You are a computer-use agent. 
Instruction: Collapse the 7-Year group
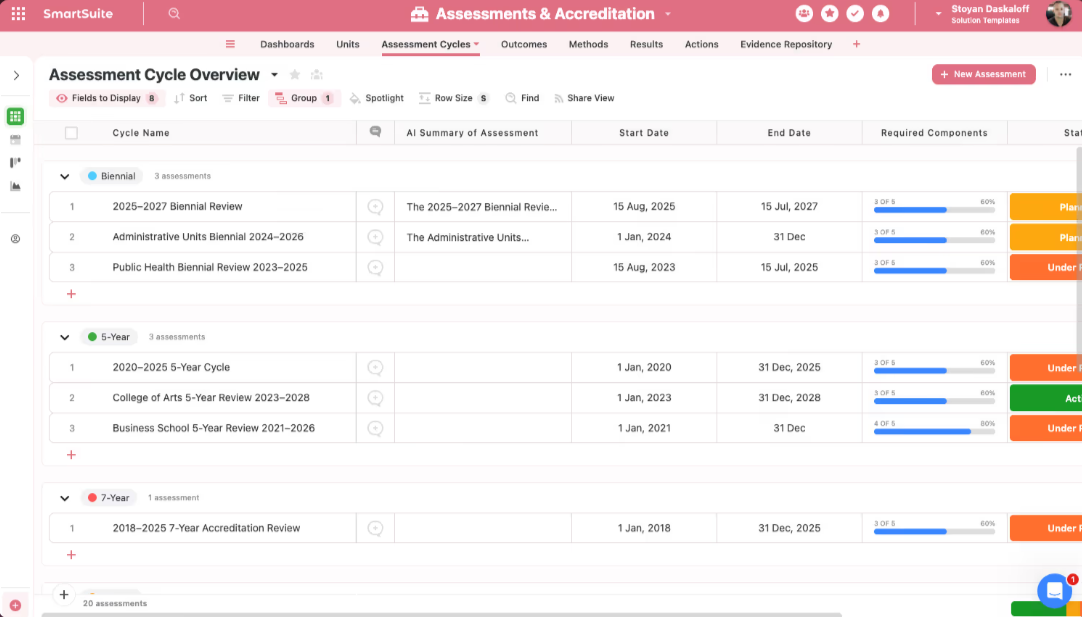tap(65, 498)
